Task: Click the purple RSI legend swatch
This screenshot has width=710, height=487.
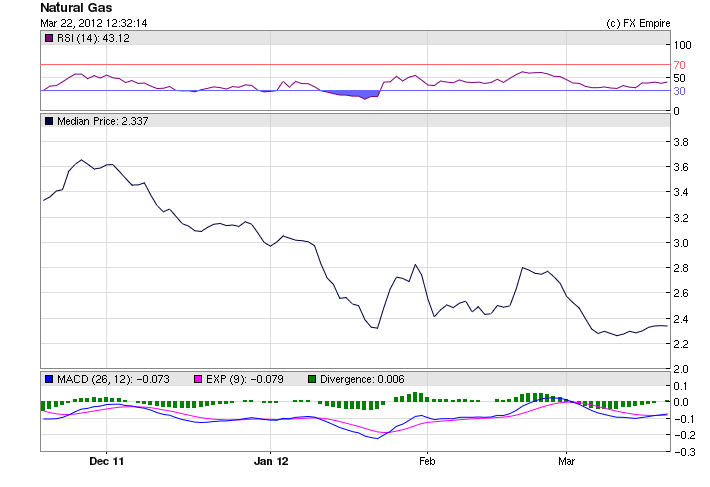Action: click(49, 38)
